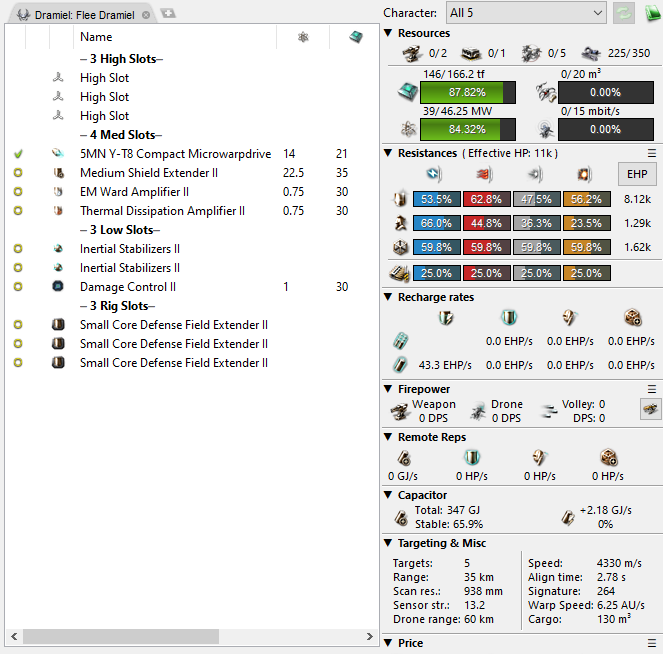Viewport: 663px width, 654px height.
Task: Click the firepower graph view button
Action: pos(650,409)
